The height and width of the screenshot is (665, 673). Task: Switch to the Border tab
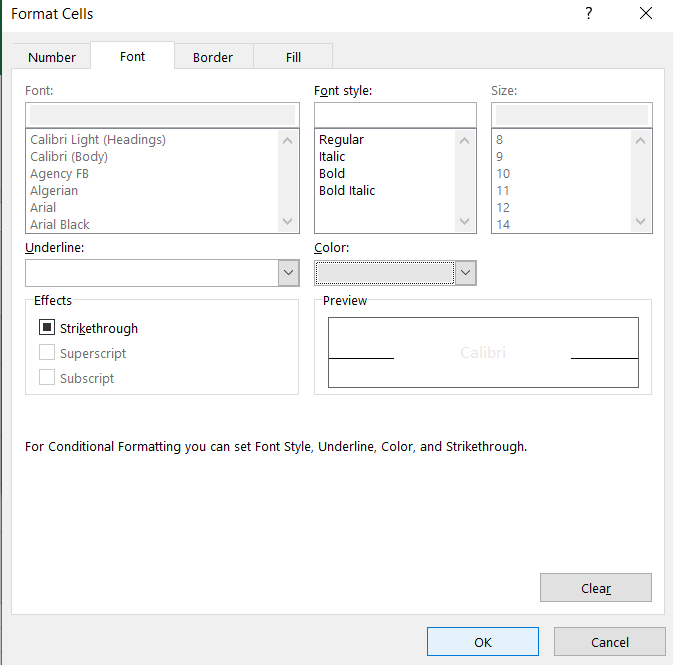213,57
